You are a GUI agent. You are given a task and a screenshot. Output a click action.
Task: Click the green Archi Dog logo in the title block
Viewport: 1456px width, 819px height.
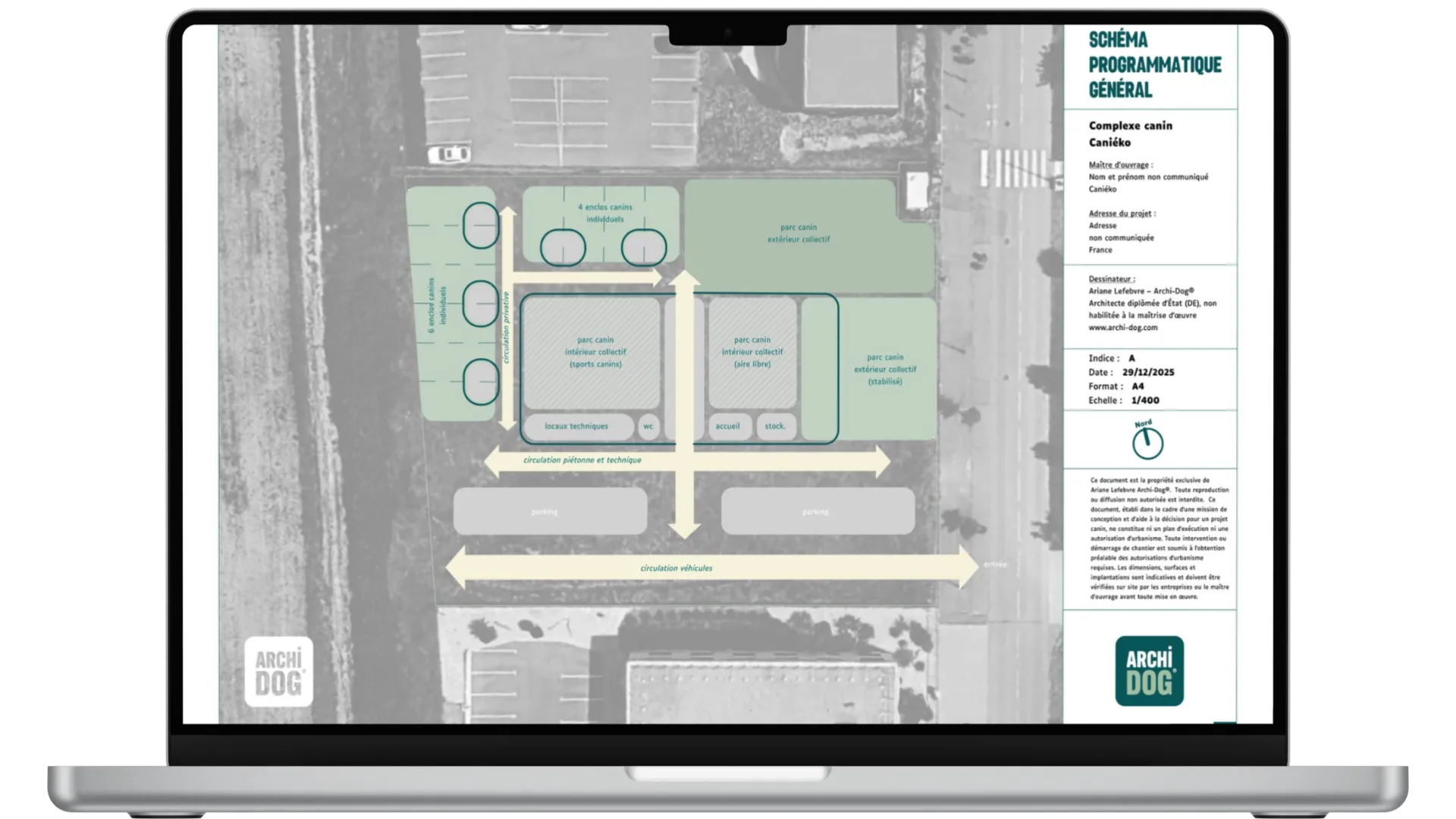click(1149, 671)
